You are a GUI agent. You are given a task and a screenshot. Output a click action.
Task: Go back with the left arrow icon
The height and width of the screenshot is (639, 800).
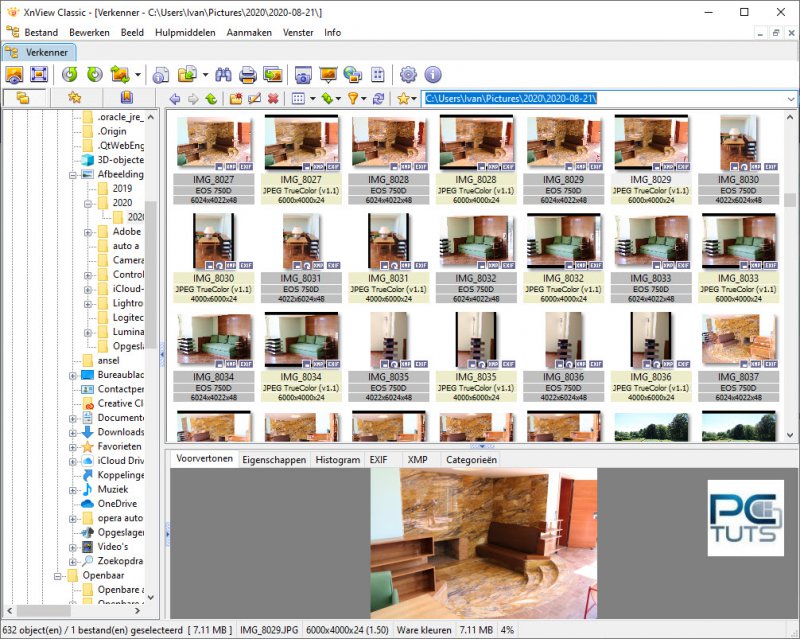(175, 98)
